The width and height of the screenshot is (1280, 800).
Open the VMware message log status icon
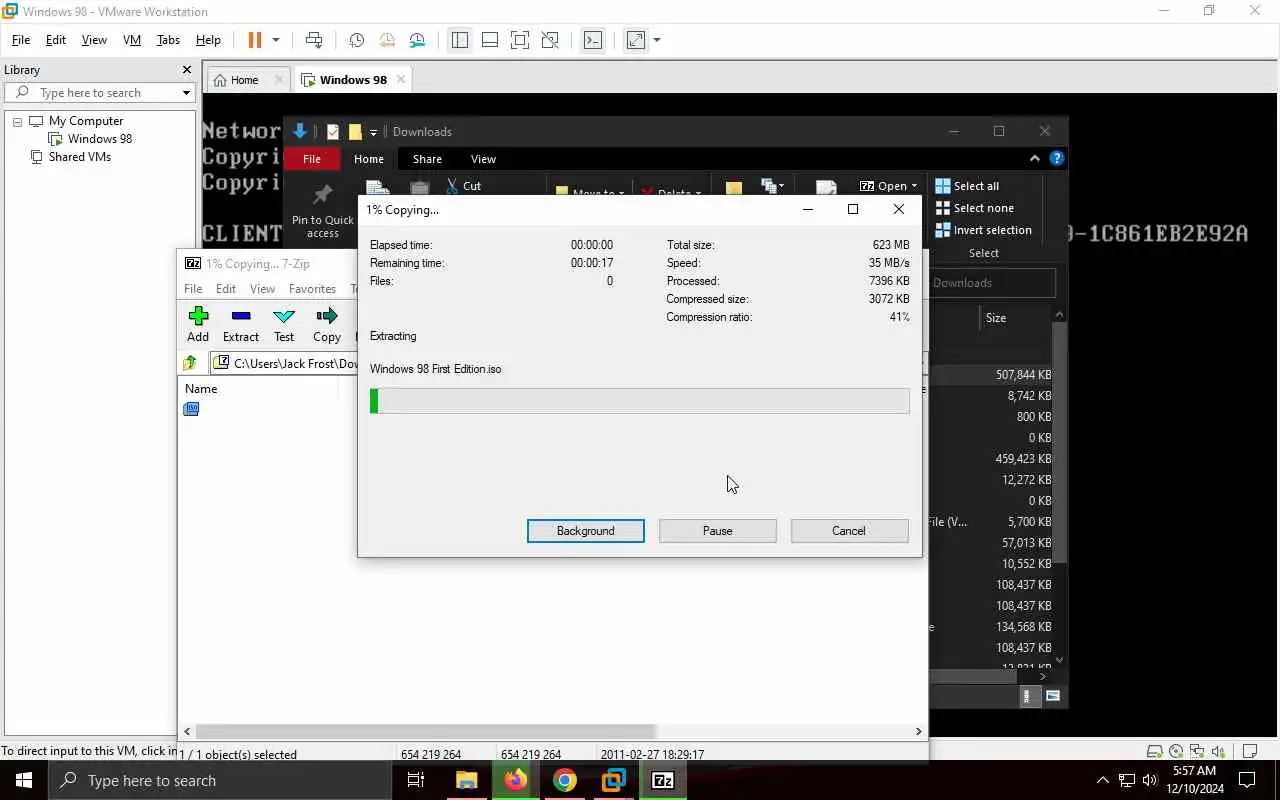[1249, 751]
